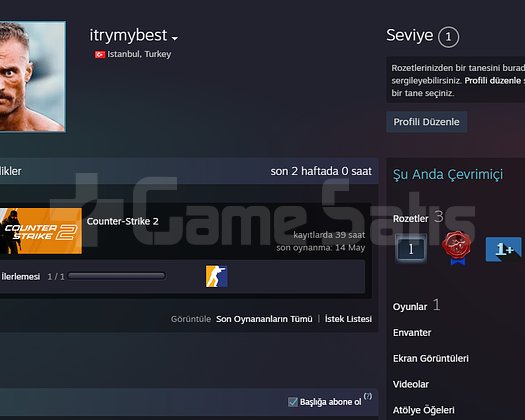Image resolution: width=525 pixels, height=420 pixels.
Task: Open the Son Oynananların Tümü link
Action: pos(264,319)
